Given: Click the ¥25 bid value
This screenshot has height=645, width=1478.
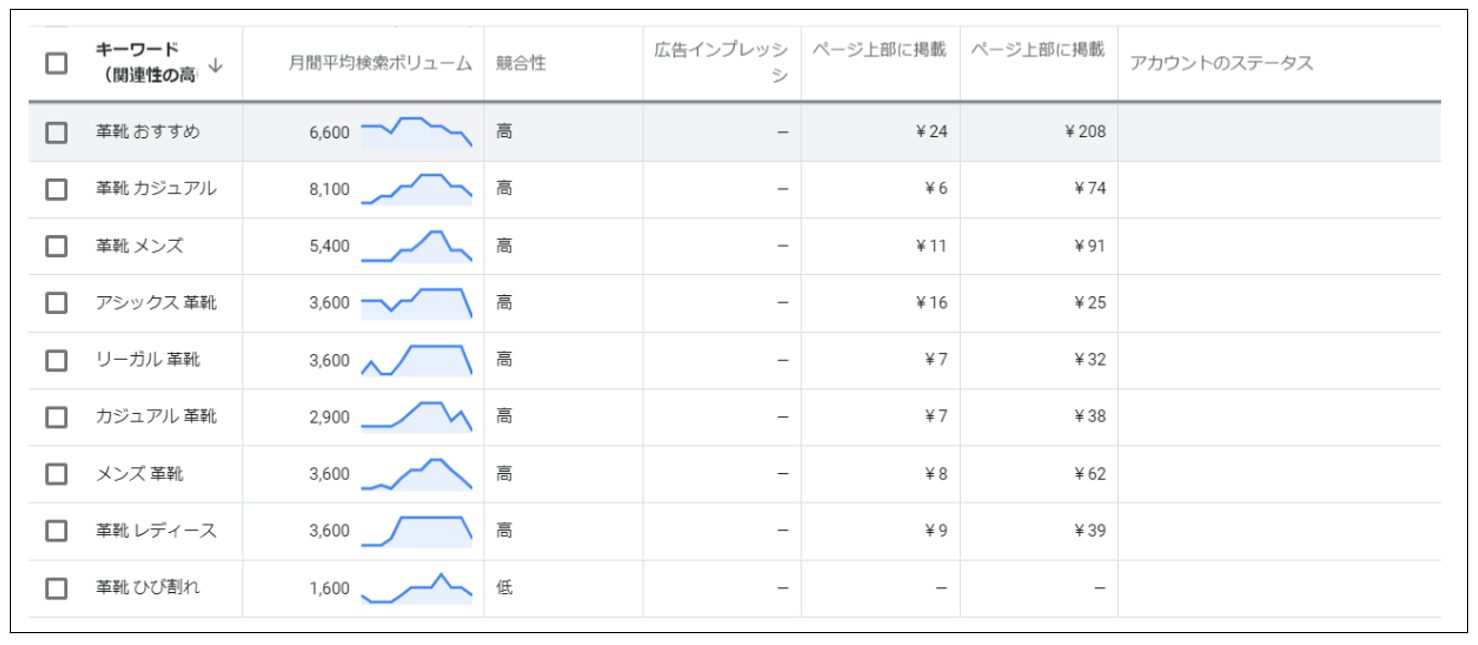Looking at the screenshot, I should pos(1090,303).
